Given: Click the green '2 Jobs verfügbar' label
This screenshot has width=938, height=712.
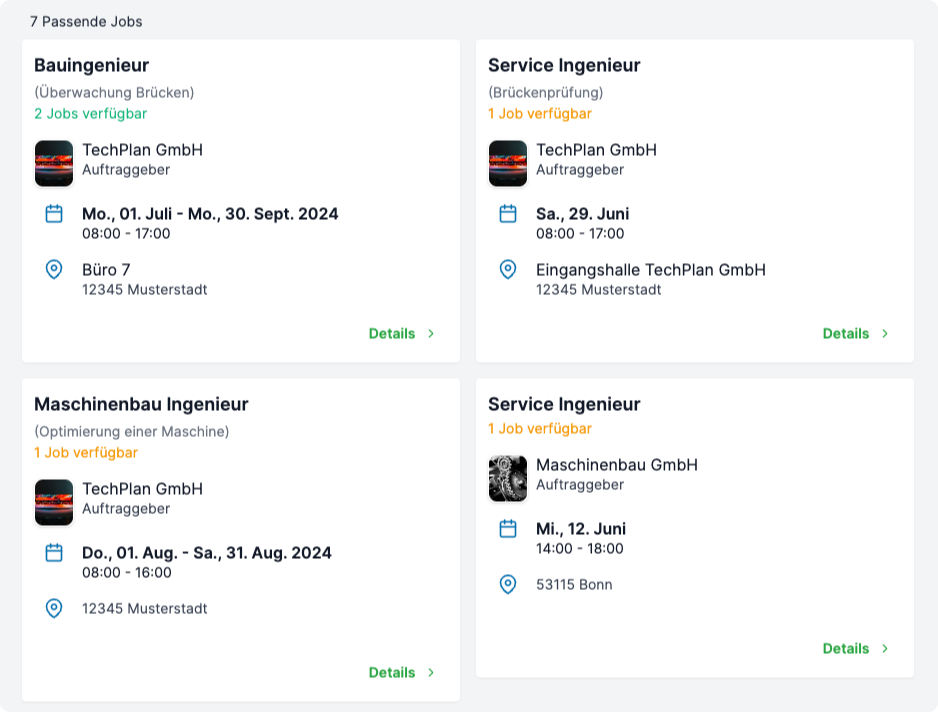Looking at the screenshot, I should (90, 114).
